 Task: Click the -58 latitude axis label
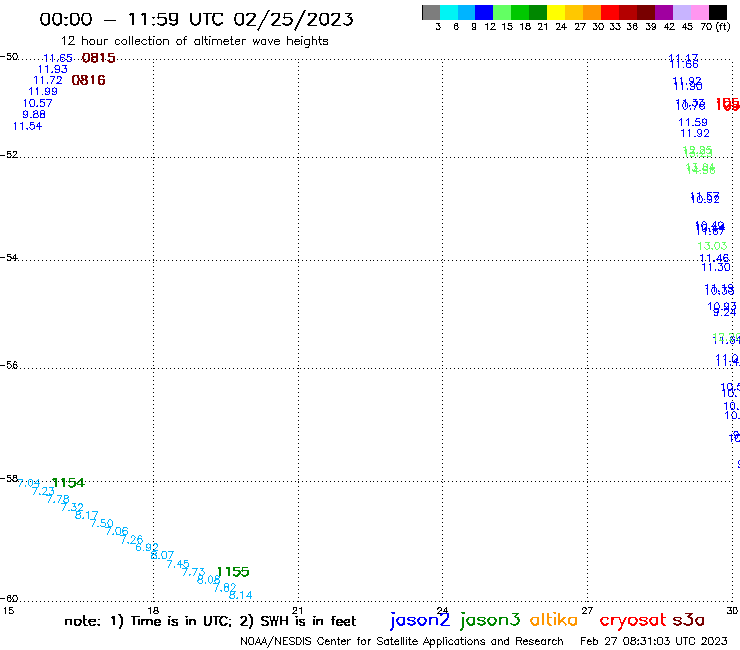[x=9, y=478]
